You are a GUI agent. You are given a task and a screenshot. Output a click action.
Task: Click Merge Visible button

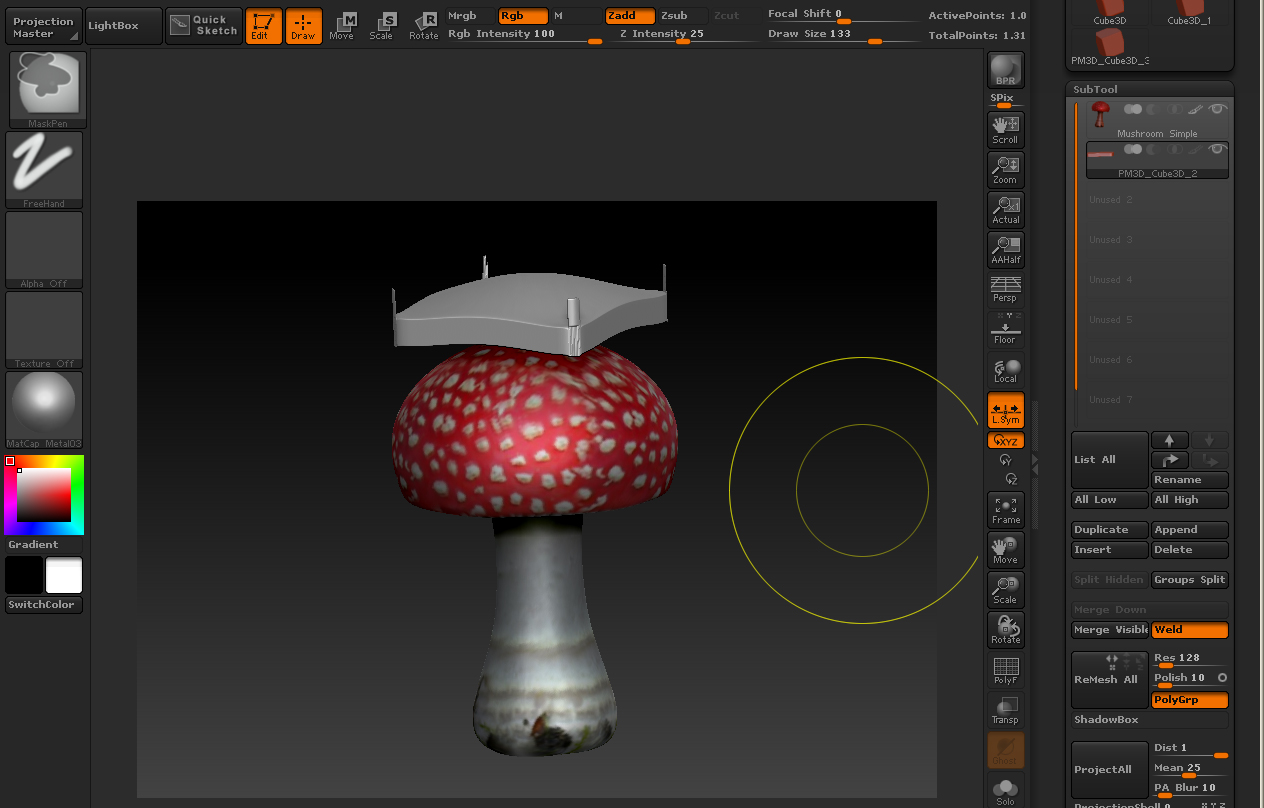pyautogui.click(x=1109, y=630)
